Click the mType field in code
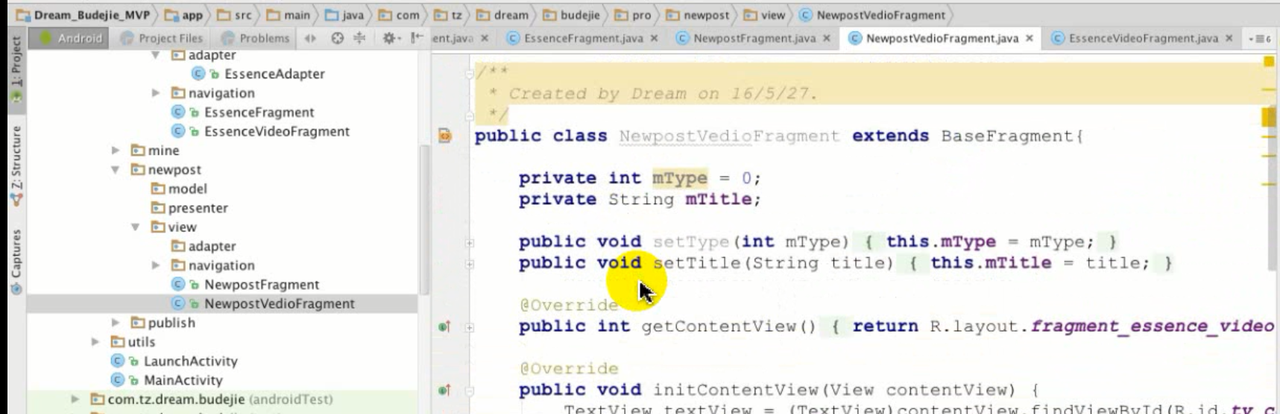The width and height of the screenshot is (1280, 414). (680, 178)
